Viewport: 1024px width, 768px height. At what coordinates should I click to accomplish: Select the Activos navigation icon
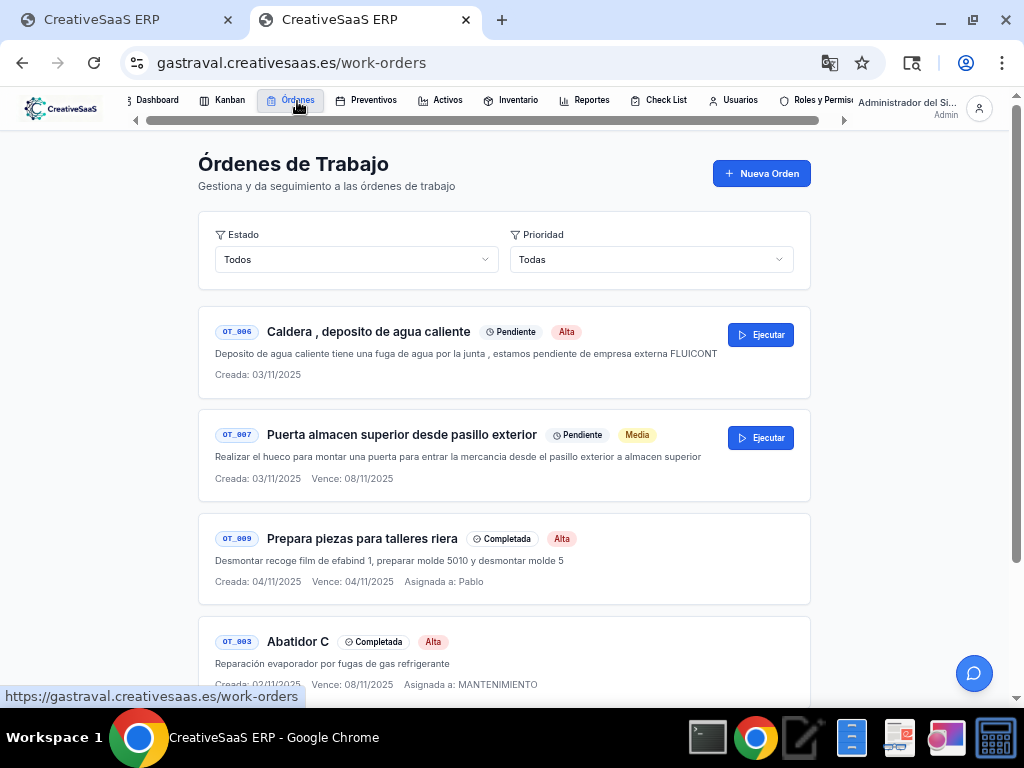421,100
